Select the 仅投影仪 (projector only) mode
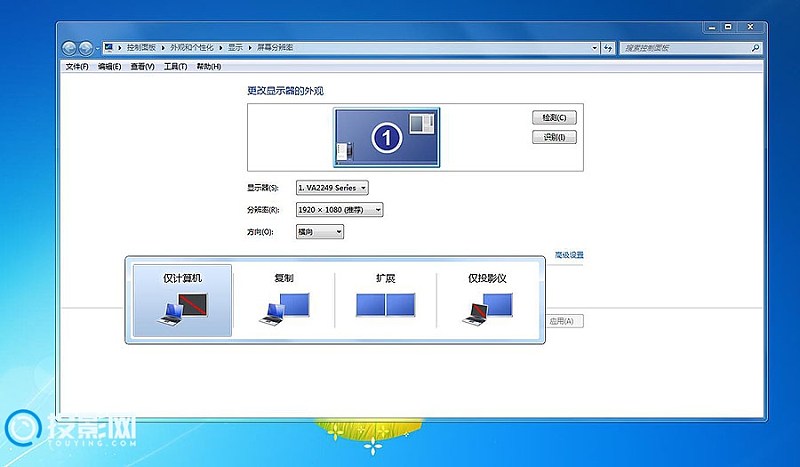This screenshot has height=467, width=800. pyautogui.click(x=487, y=300)
